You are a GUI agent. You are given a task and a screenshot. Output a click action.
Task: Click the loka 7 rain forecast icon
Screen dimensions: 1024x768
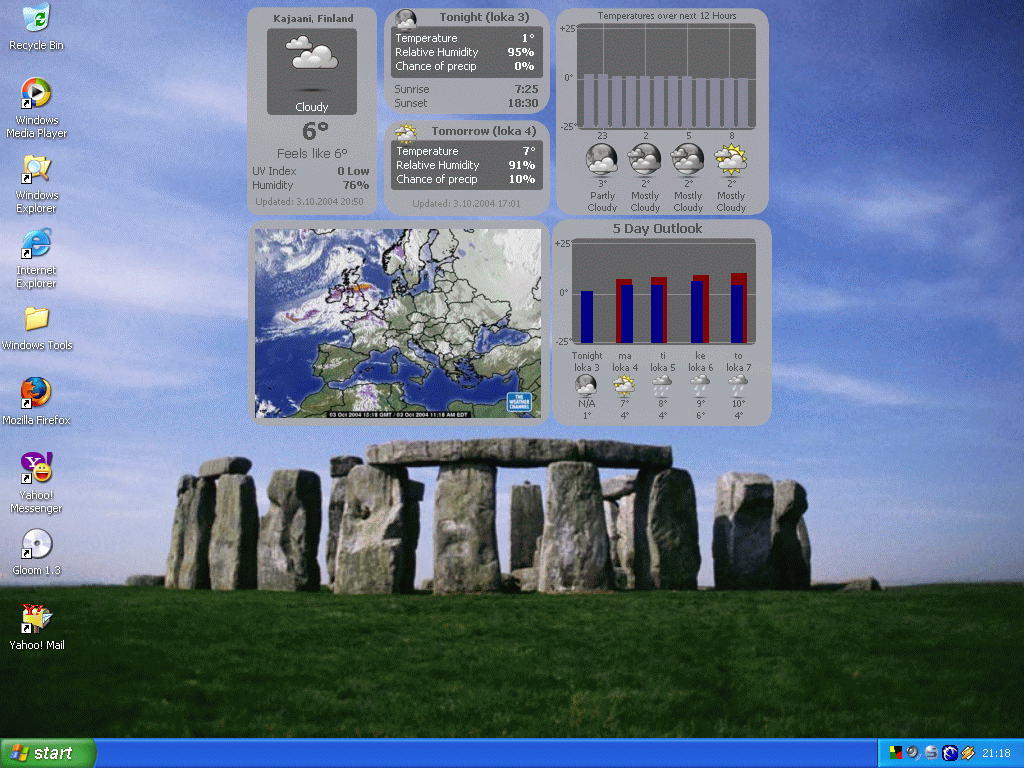pyautogui.click(x=738, y=384)
